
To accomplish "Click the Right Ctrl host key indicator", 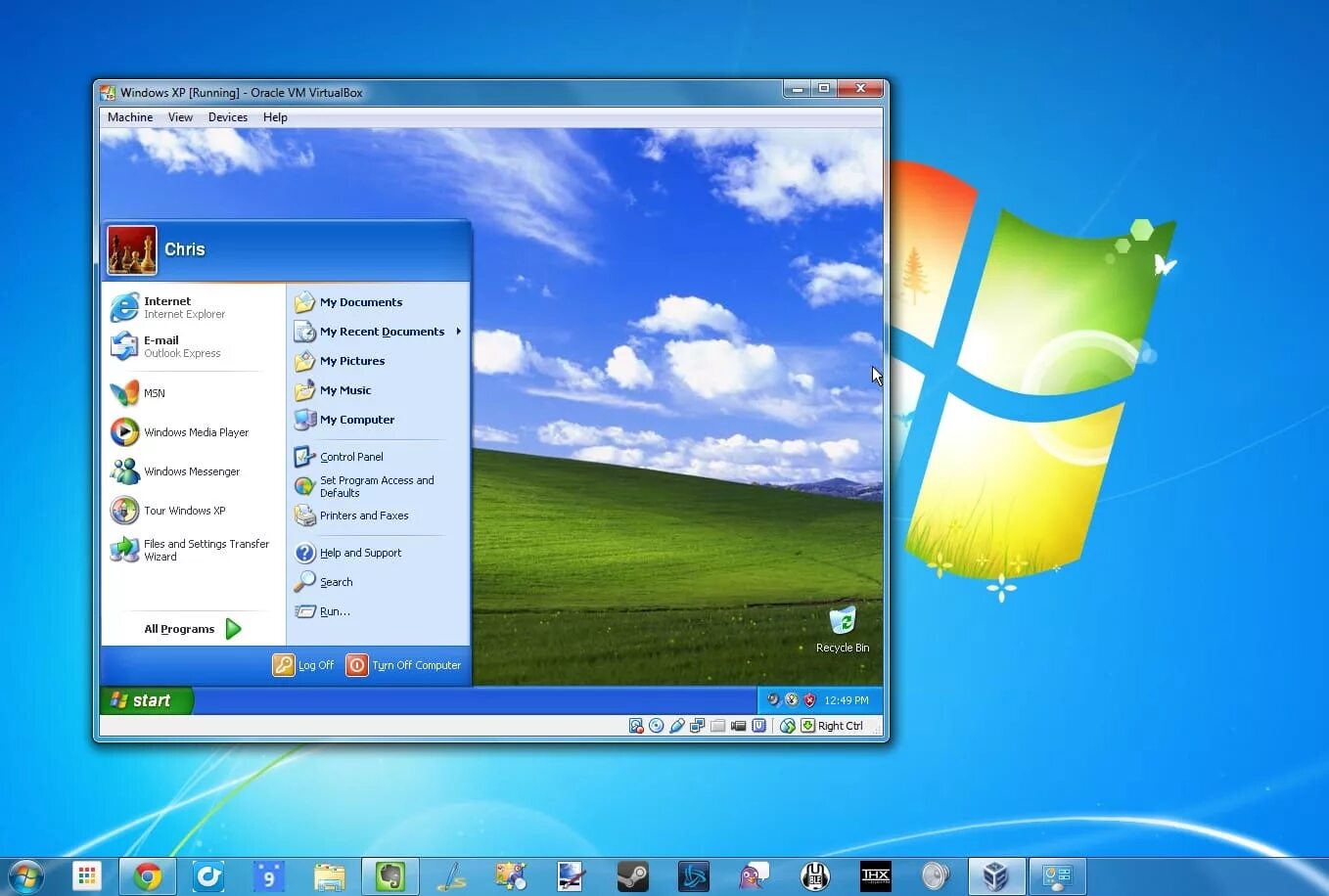I will [832, 726].
